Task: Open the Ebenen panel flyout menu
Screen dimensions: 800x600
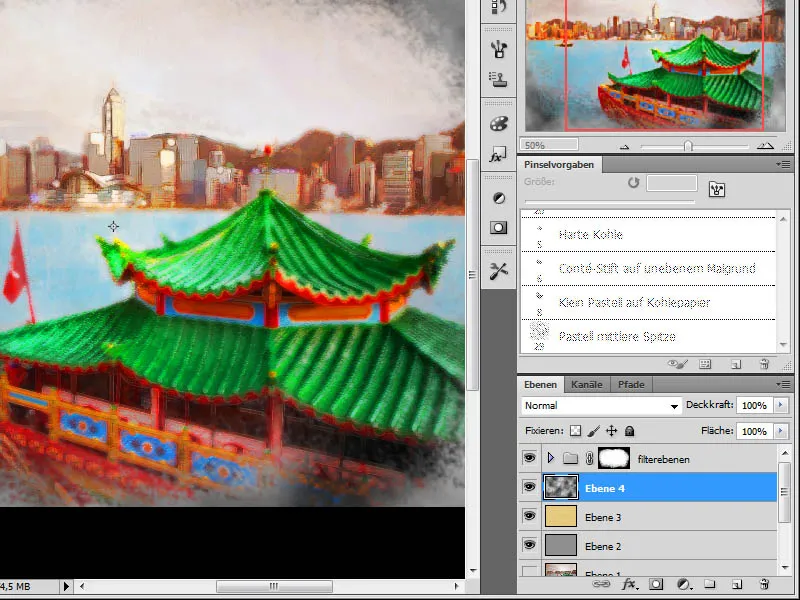Action: tap(783, 384)
